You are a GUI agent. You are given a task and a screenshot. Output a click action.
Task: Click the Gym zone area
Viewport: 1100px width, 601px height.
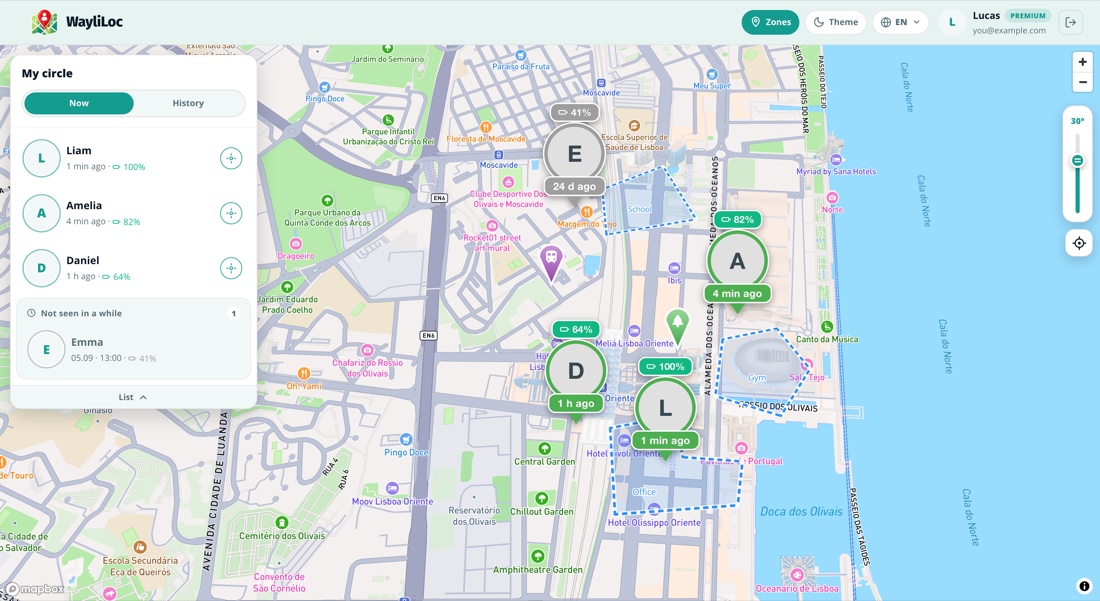coord(763,370)
